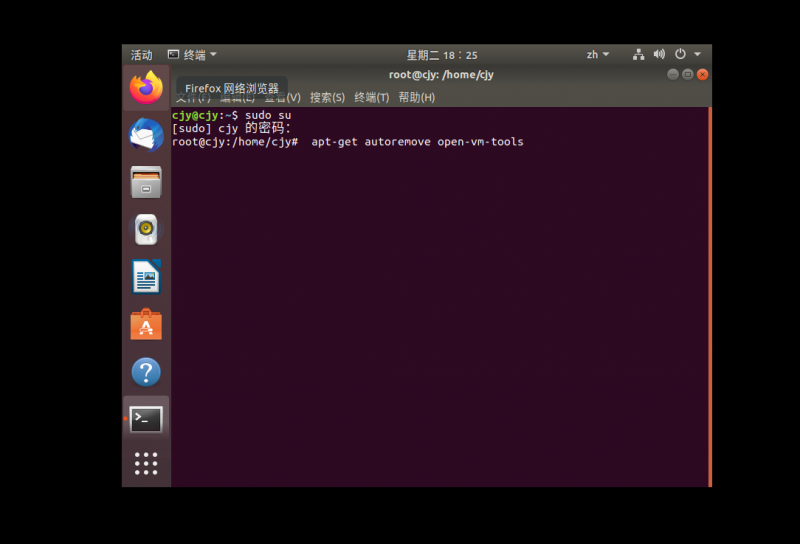Click the 活动 Activities button
Image resolution: width=800 pixels, height=544 pixels.
pyautogui.click(x=142, y=55)
